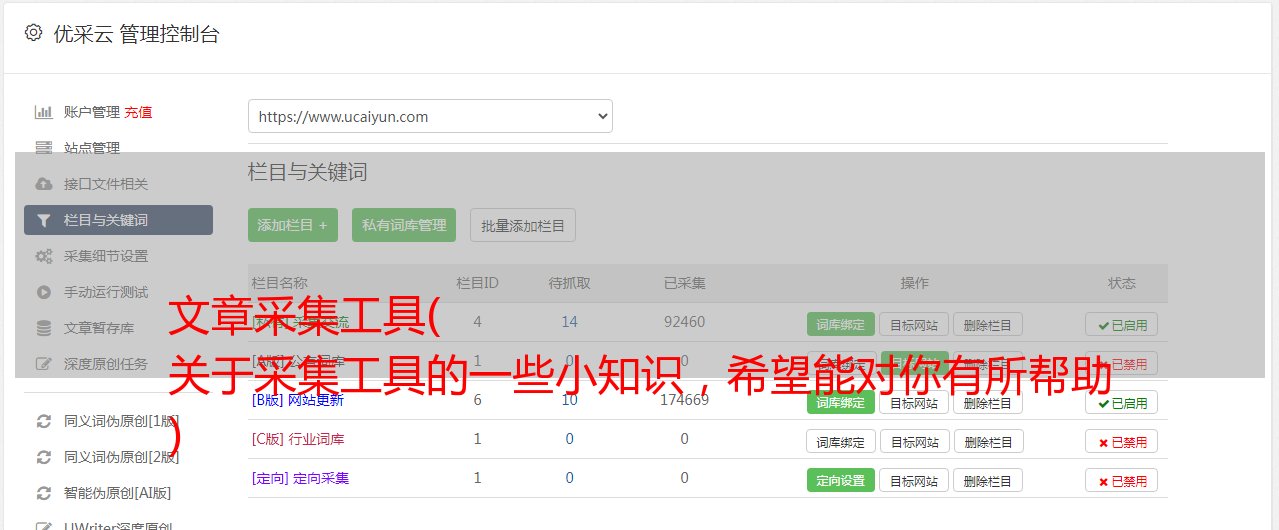Click the 栏目ID value 6
The height and width of the screenshot is (530, 1279).
coord(478,400)
